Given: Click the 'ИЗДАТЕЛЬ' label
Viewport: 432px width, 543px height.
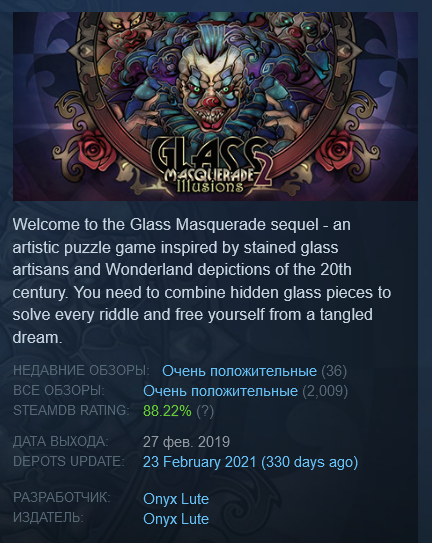Looking at the screenshot, I should click(48, 517).
